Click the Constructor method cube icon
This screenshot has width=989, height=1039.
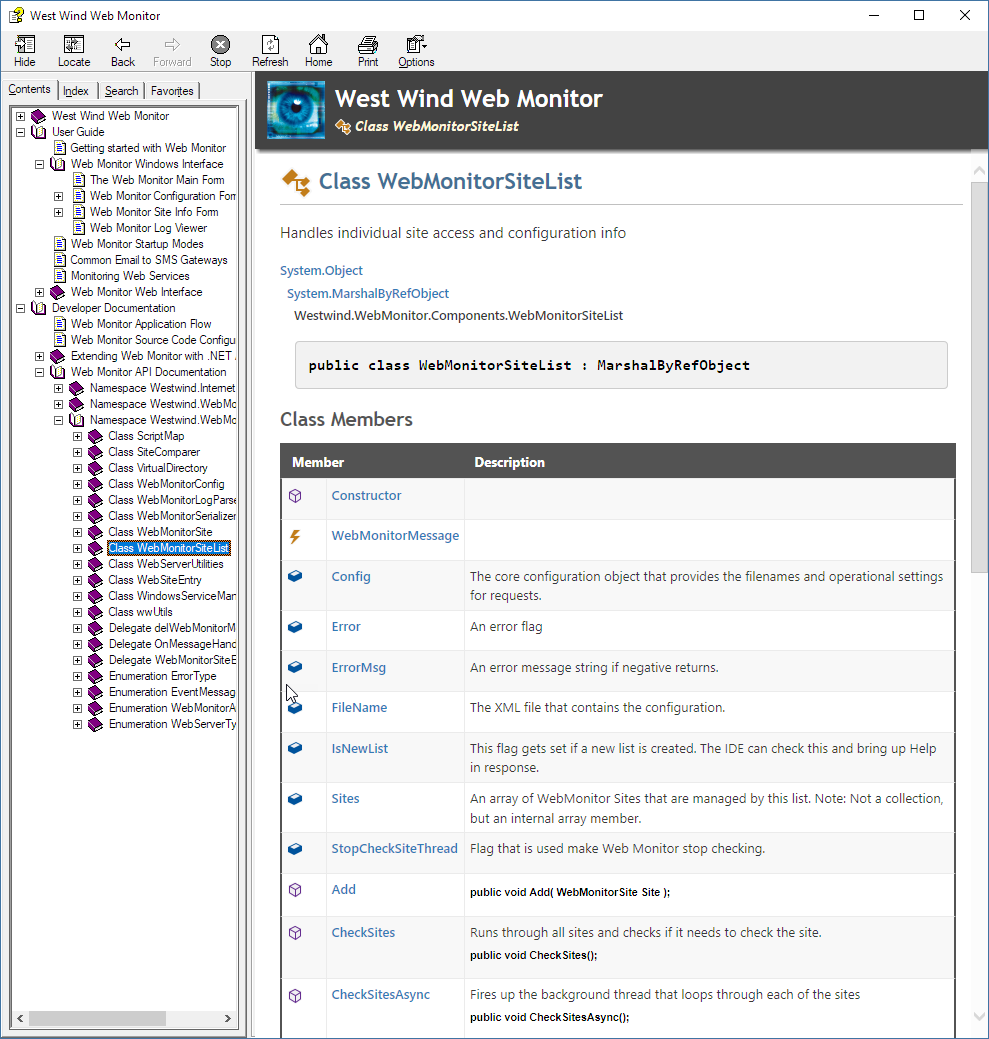pyautogui.click(x=295, y=496)
